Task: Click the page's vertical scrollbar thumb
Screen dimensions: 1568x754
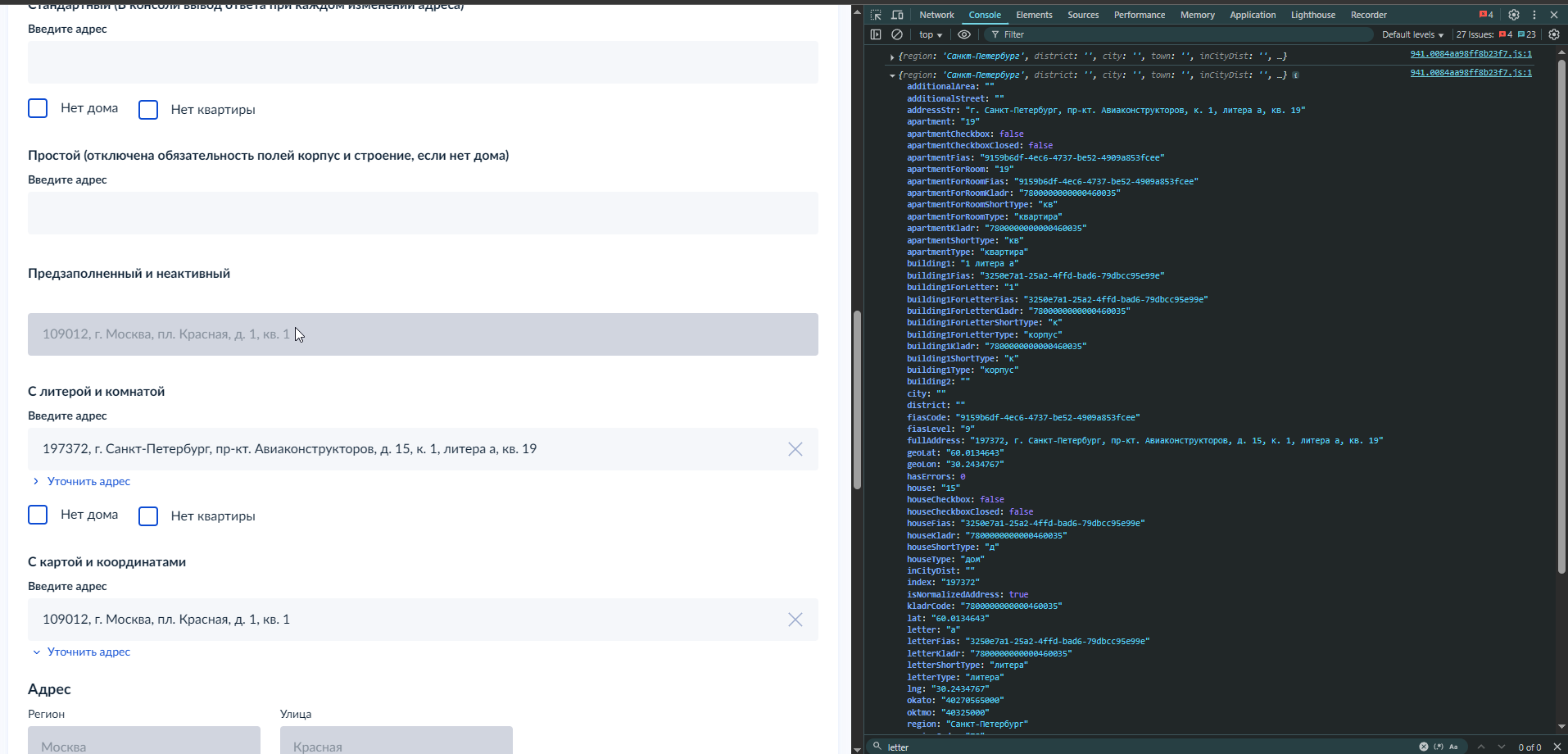Action: pos(858,400)
